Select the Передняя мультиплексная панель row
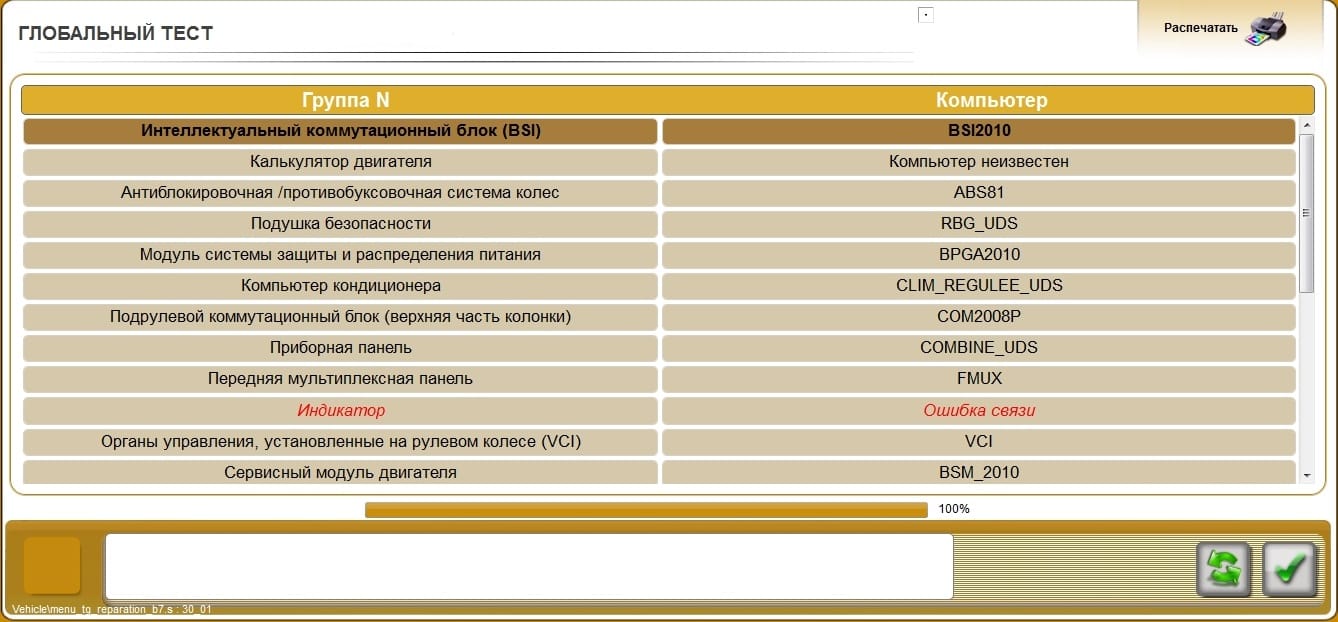 (x=340, y=379)
